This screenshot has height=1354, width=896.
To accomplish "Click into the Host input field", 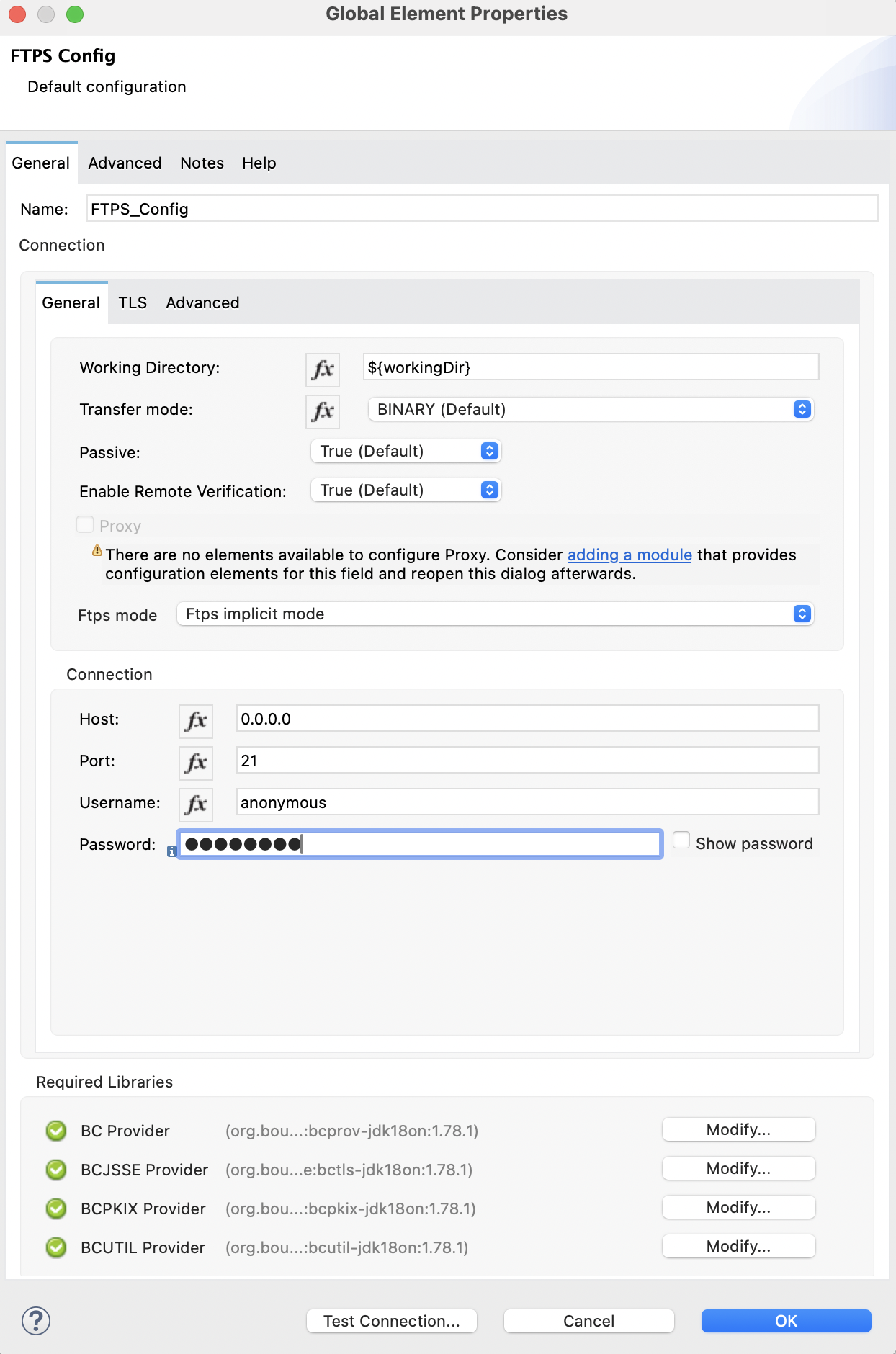I will pos(527,719).
